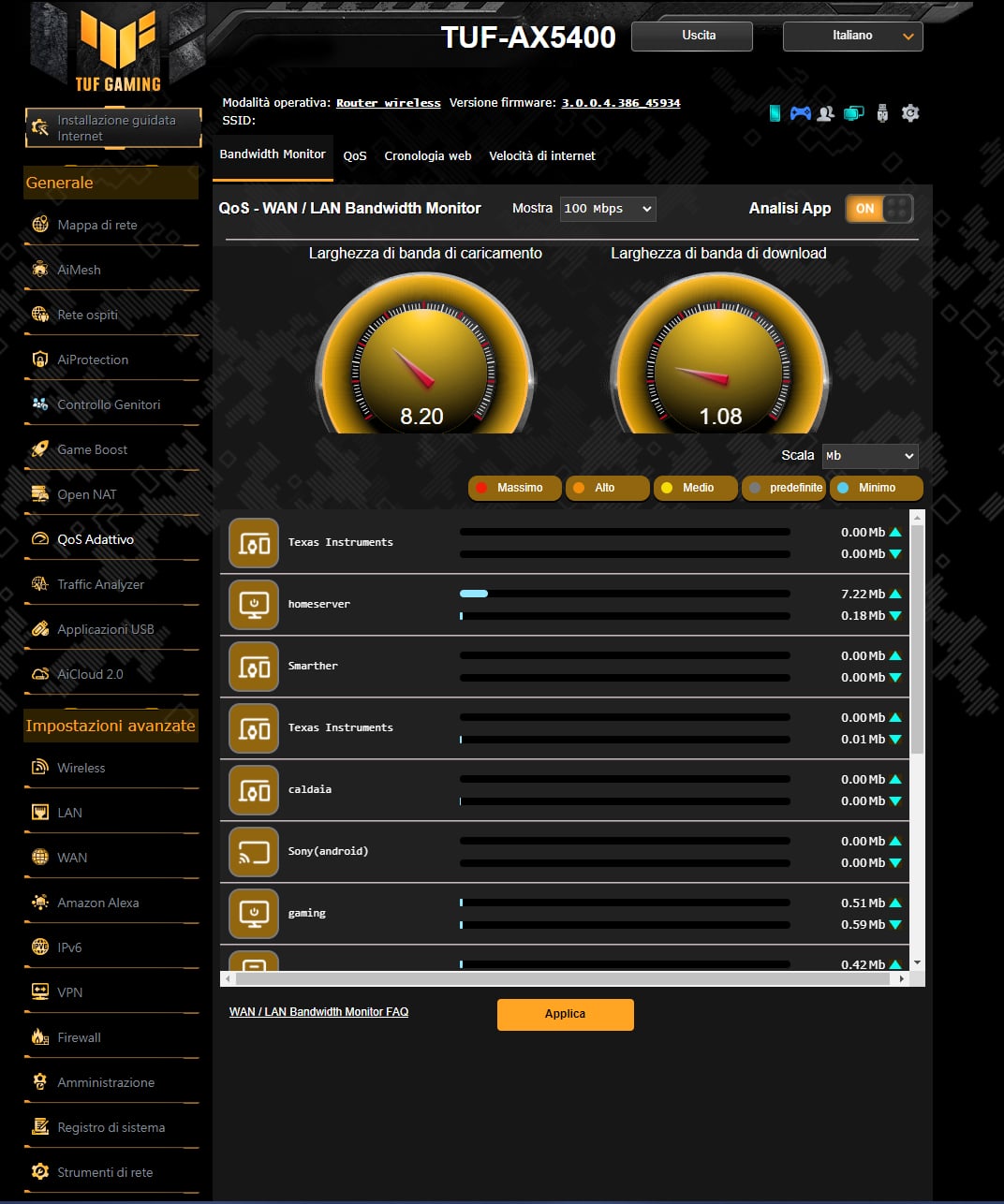Click the Uscita logout button

692,37
